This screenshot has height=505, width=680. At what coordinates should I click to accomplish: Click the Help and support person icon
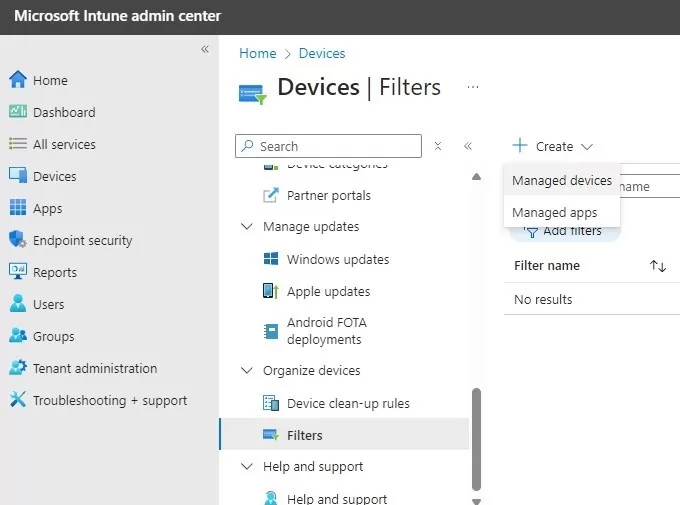click(x=271, y=498)
